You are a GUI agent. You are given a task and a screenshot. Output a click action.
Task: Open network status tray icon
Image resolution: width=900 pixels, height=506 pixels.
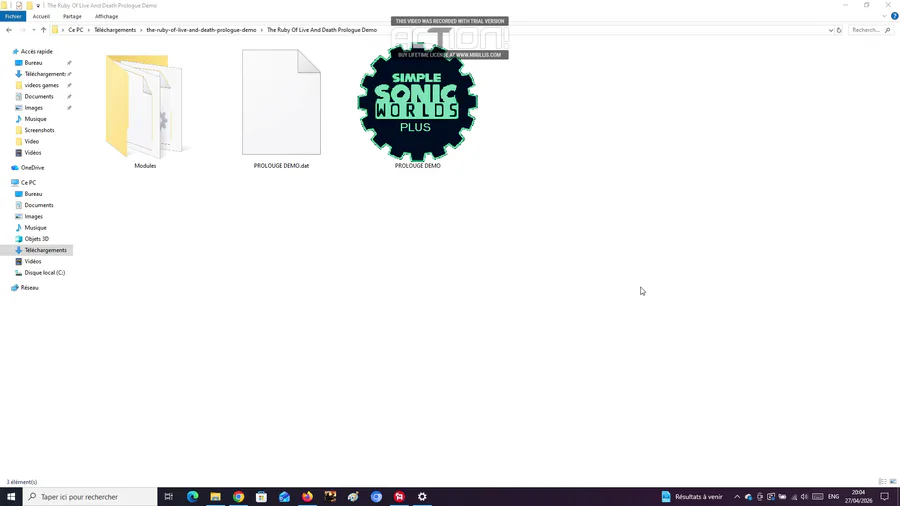[x=794, y=497]
